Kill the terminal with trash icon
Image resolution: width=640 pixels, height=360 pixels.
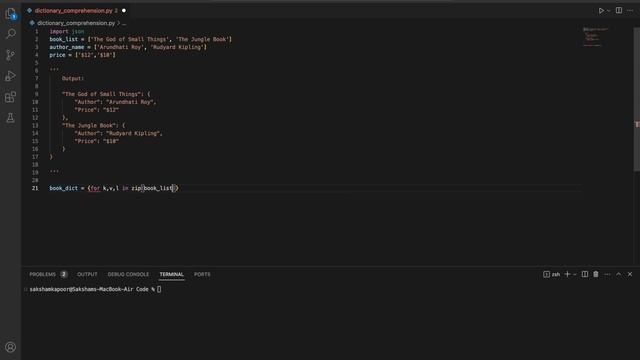click(596, 274)
